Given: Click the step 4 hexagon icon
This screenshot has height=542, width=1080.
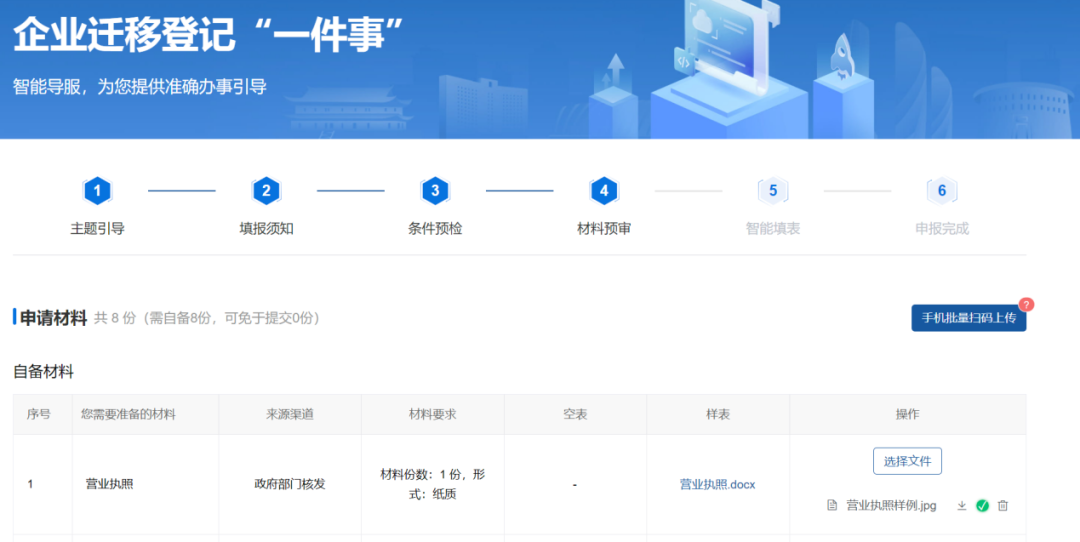Looking at the screenshot, I should click(x=604, y=190).
